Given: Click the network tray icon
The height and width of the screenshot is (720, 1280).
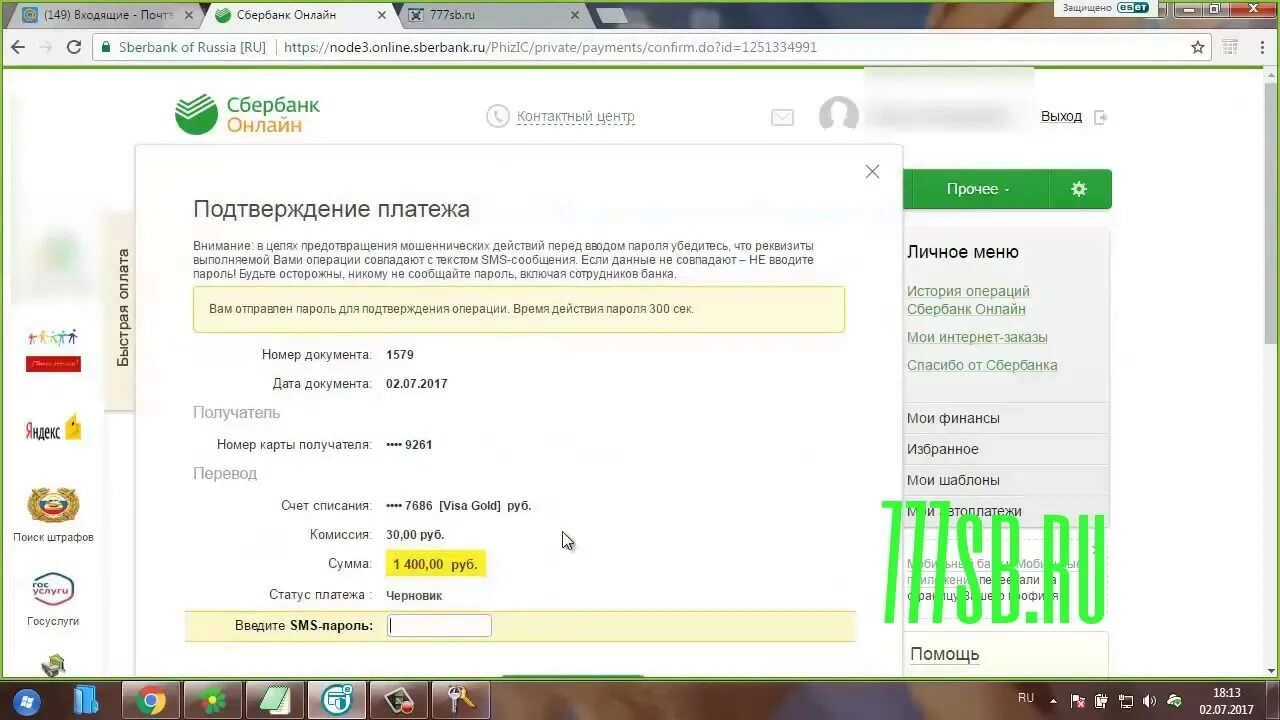Looking at the screenshot, I should [x=1125, y=701].
